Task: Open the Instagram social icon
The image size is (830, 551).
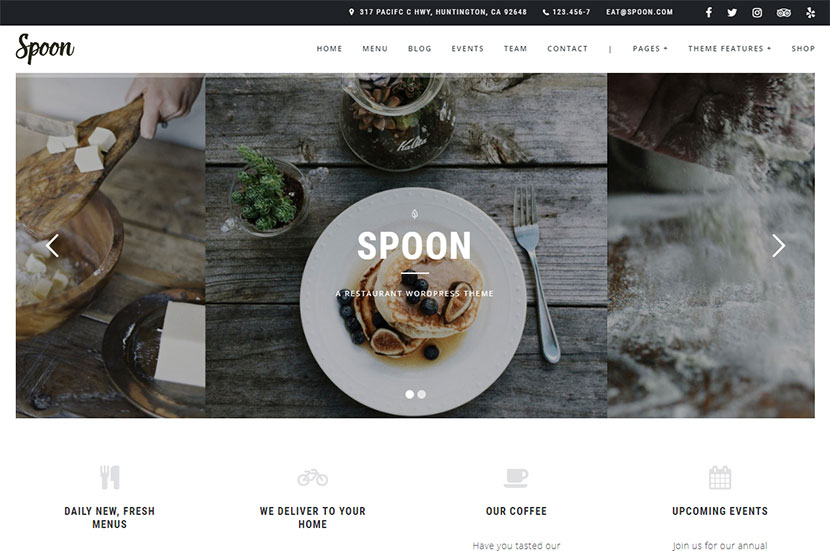Action: pyautogui.click(x=757, y=12)
